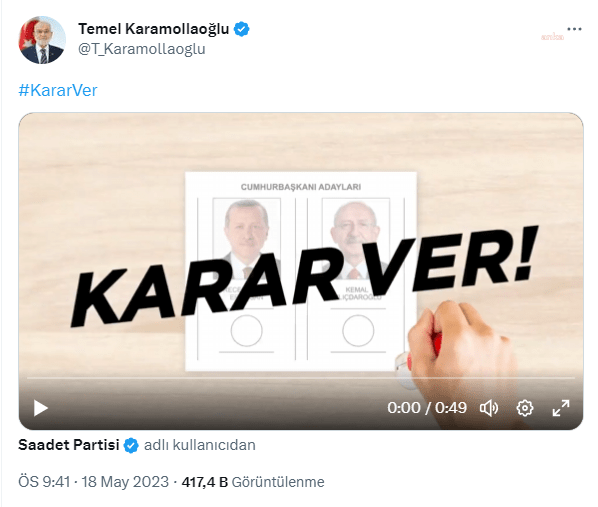Click Temel Karamollaoğlu's profile picture
The width and height of the screenshot is (598, 507).
[42, 40]
